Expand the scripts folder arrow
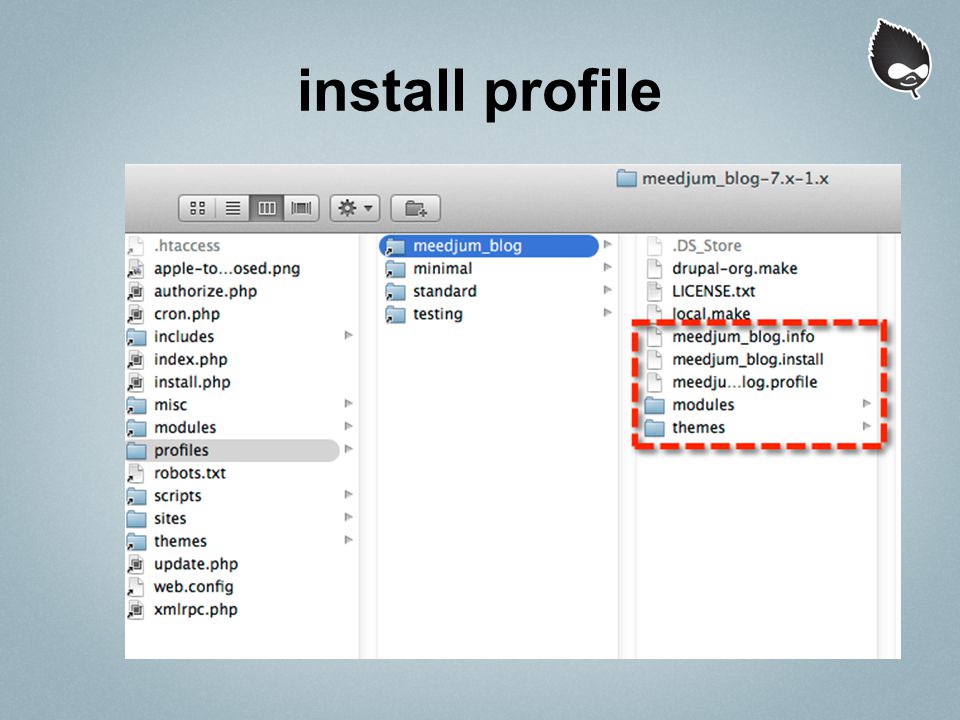 coord(348,494)
